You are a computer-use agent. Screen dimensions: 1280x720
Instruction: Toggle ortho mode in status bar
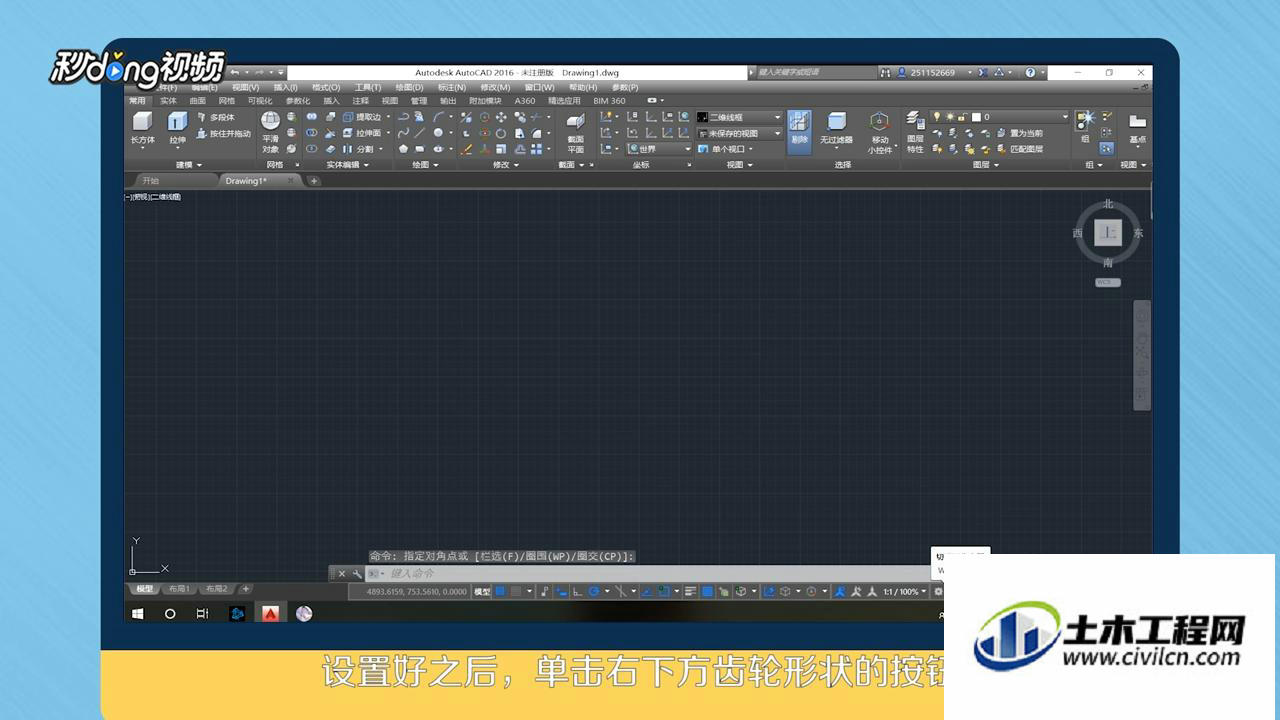[x=579, y=592]
